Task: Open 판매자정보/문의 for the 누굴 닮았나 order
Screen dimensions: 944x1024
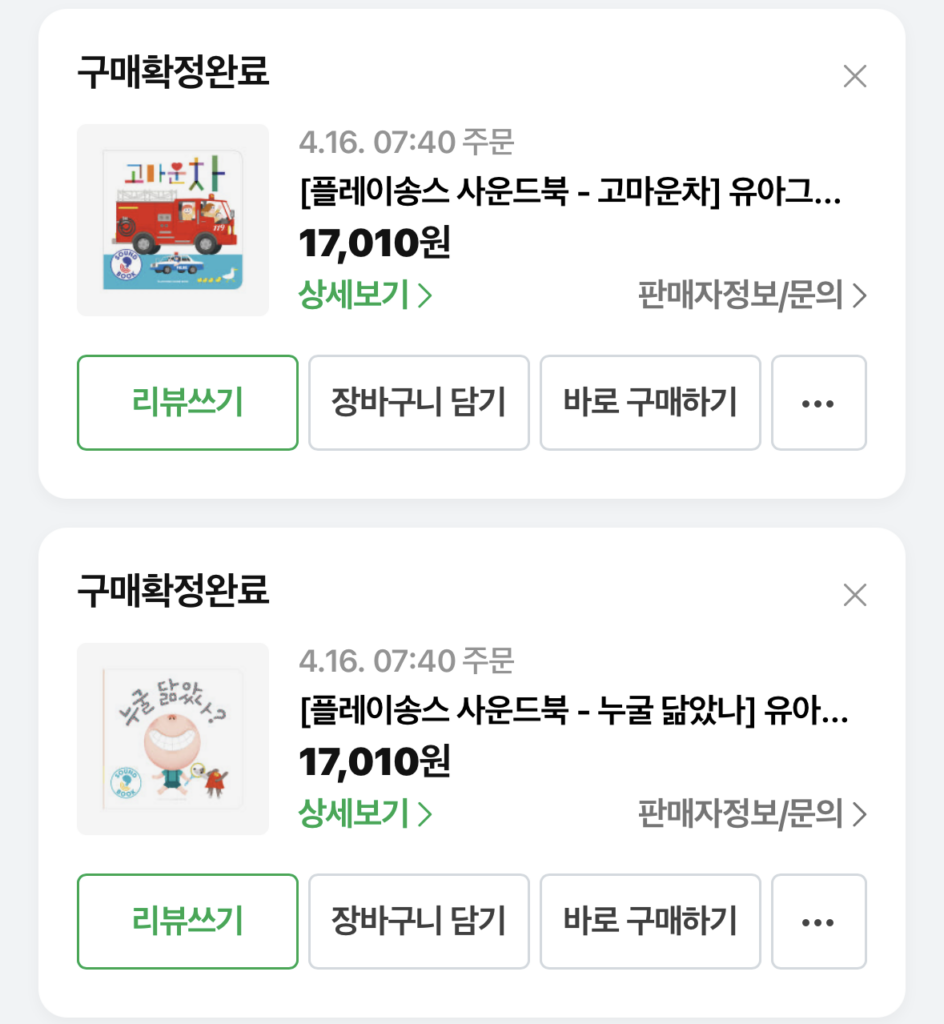Action: pos(753,813)
